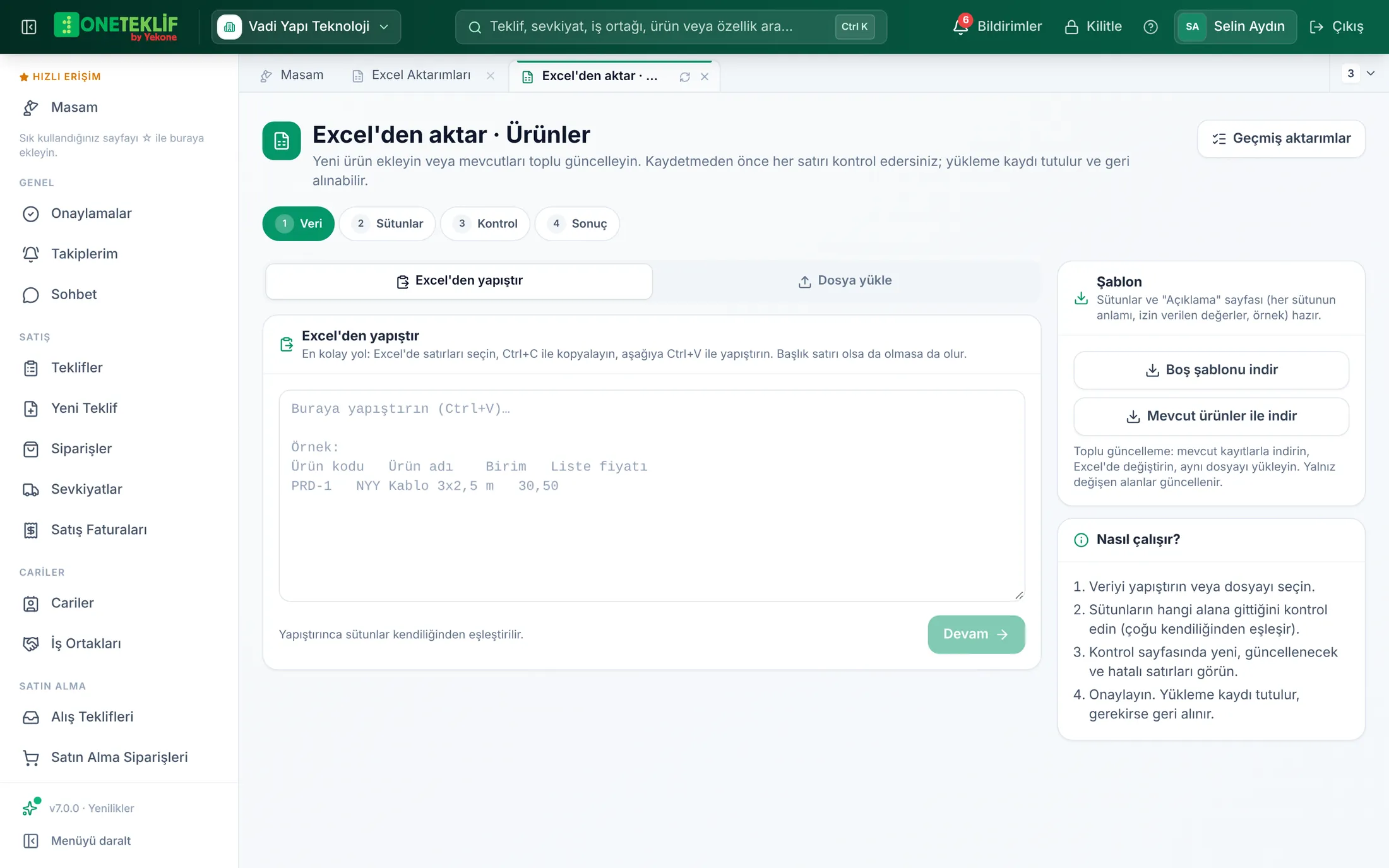Switch to the Masam tab
This screenshot has height=868, width=1389.
(x=292, y=75)
